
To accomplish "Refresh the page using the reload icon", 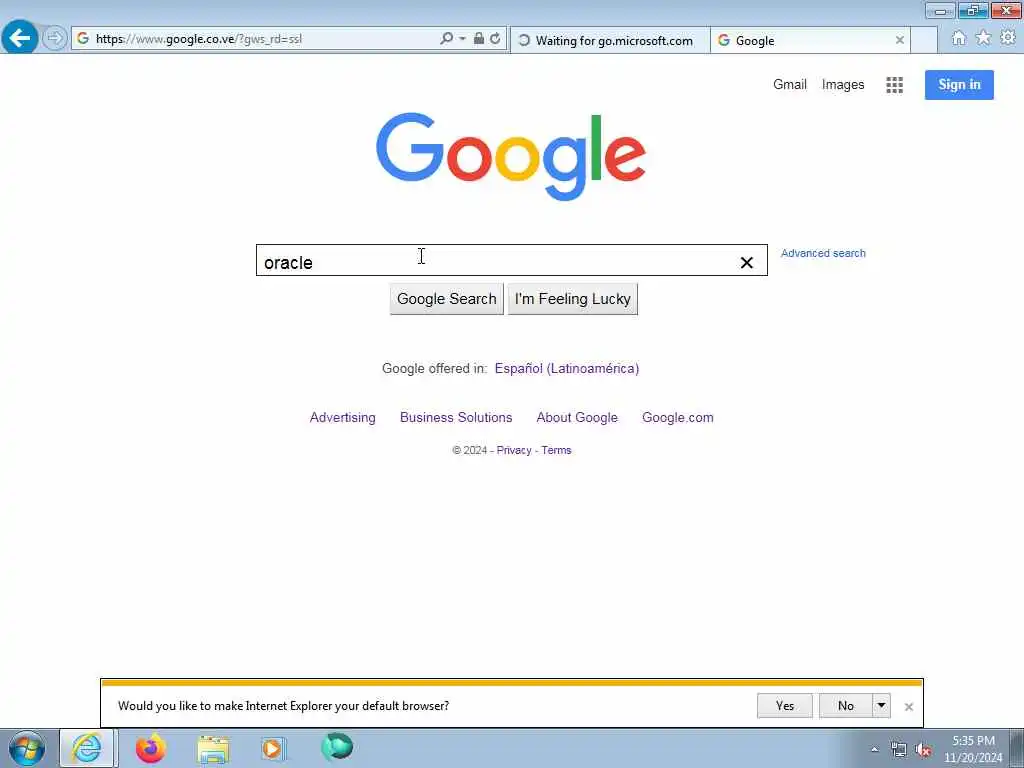I will (x=496, y=39).
